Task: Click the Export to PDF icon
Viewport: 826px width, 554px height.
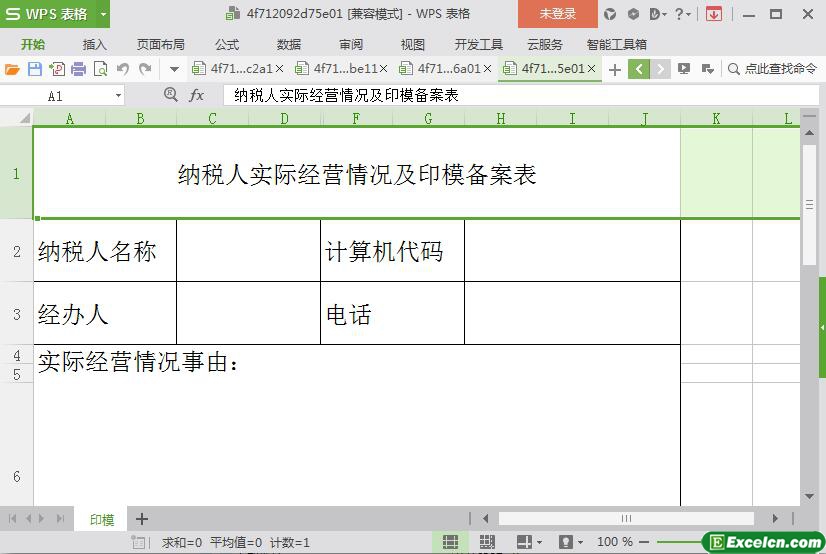Action: [x=57, y=69]
